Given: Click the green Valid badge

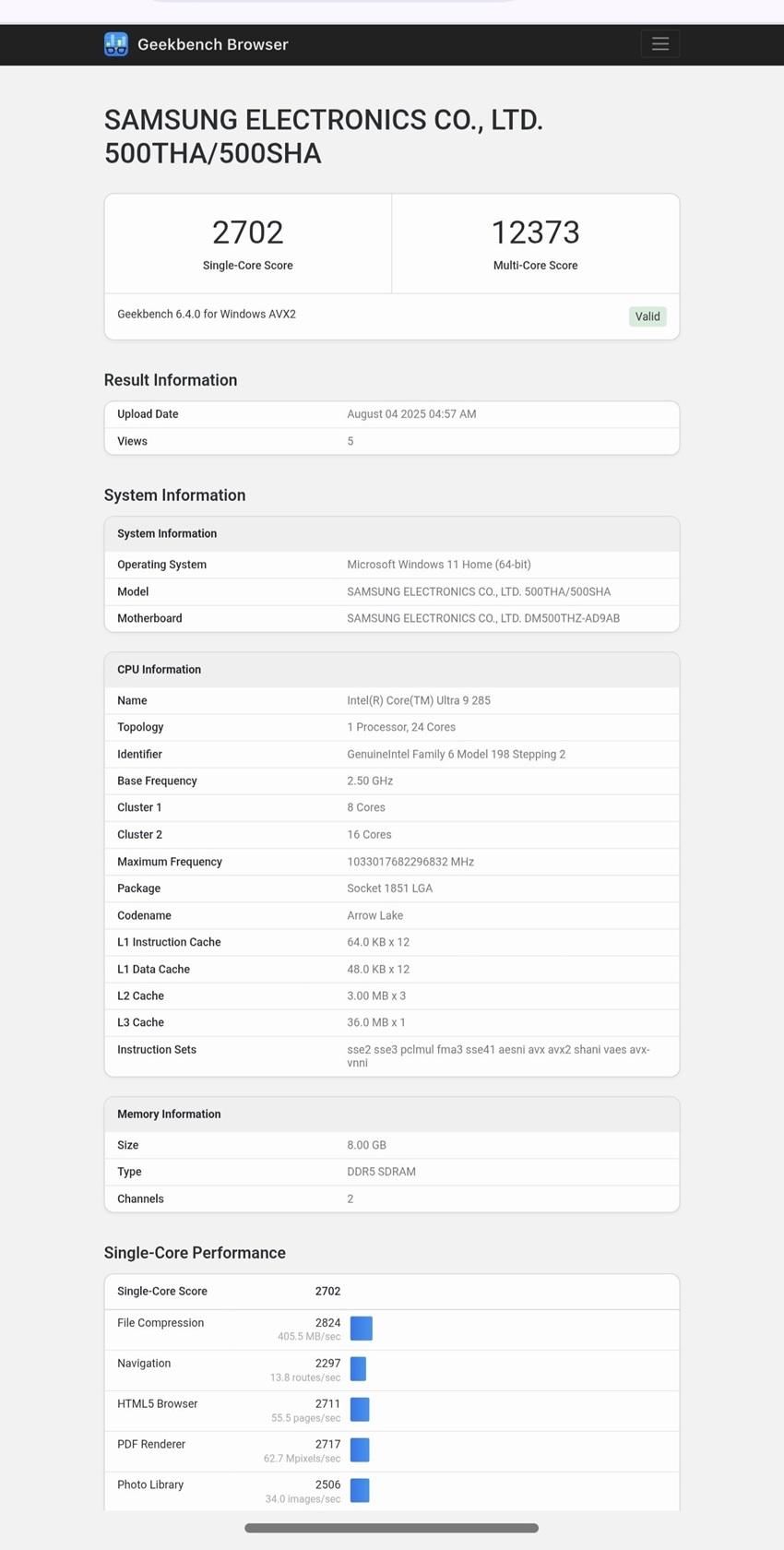Looking at the screenshot, I should click(x=647, y=316).
